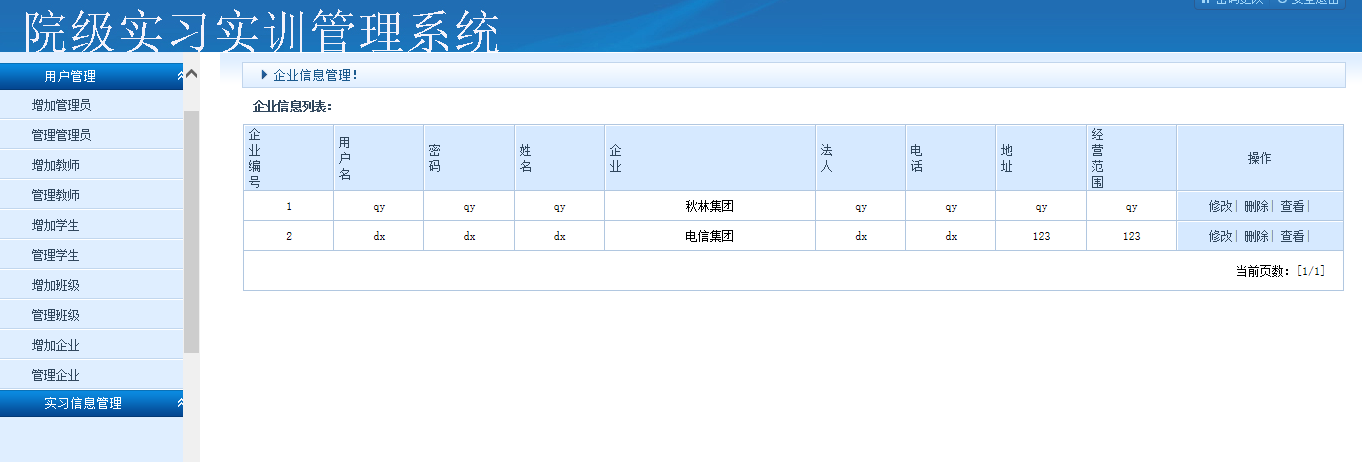This screenshot has height=462, width=1362.
Task: Click the 企业信息列表 heading
Action: tap(292, 106)
